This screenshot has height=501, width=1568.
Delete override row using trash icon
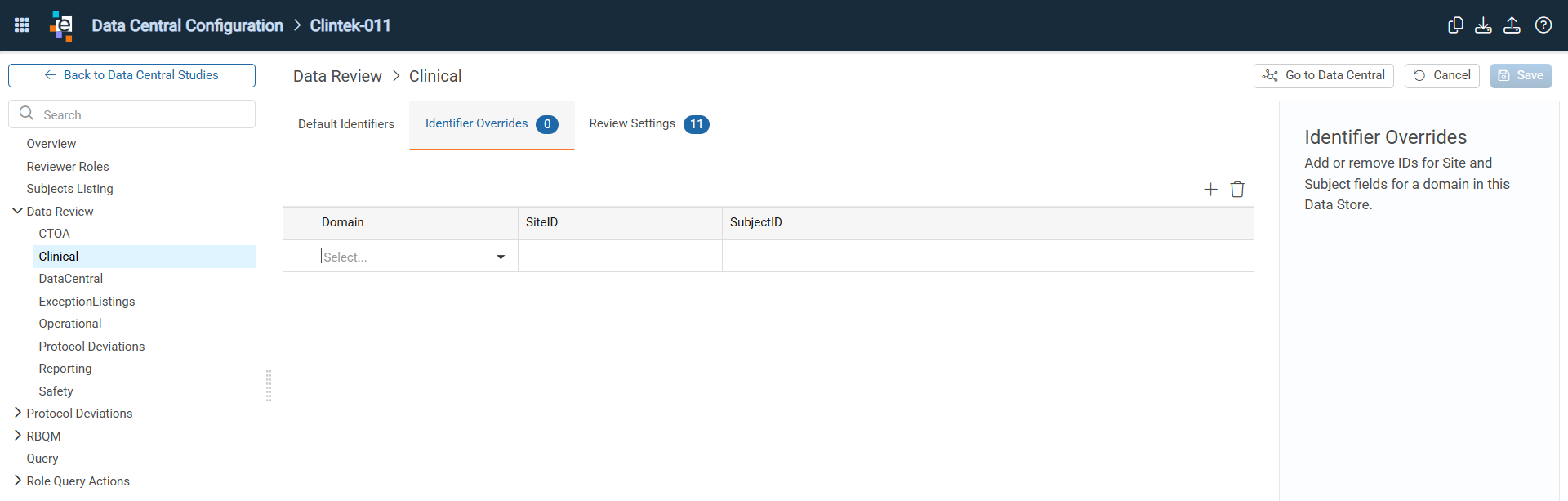click(1237, 190)
